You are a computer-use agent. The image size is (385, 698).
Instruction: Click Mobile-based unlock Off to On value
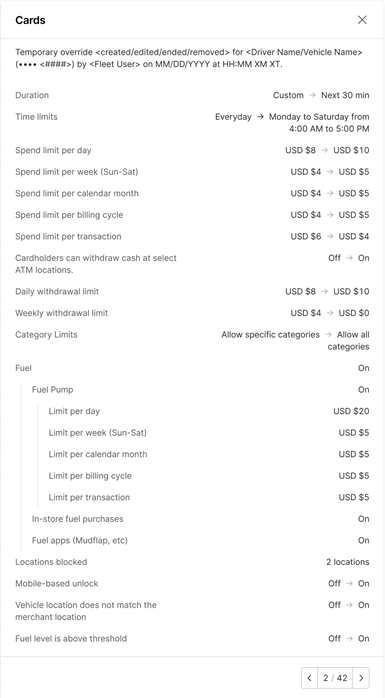tap(349, 584)
